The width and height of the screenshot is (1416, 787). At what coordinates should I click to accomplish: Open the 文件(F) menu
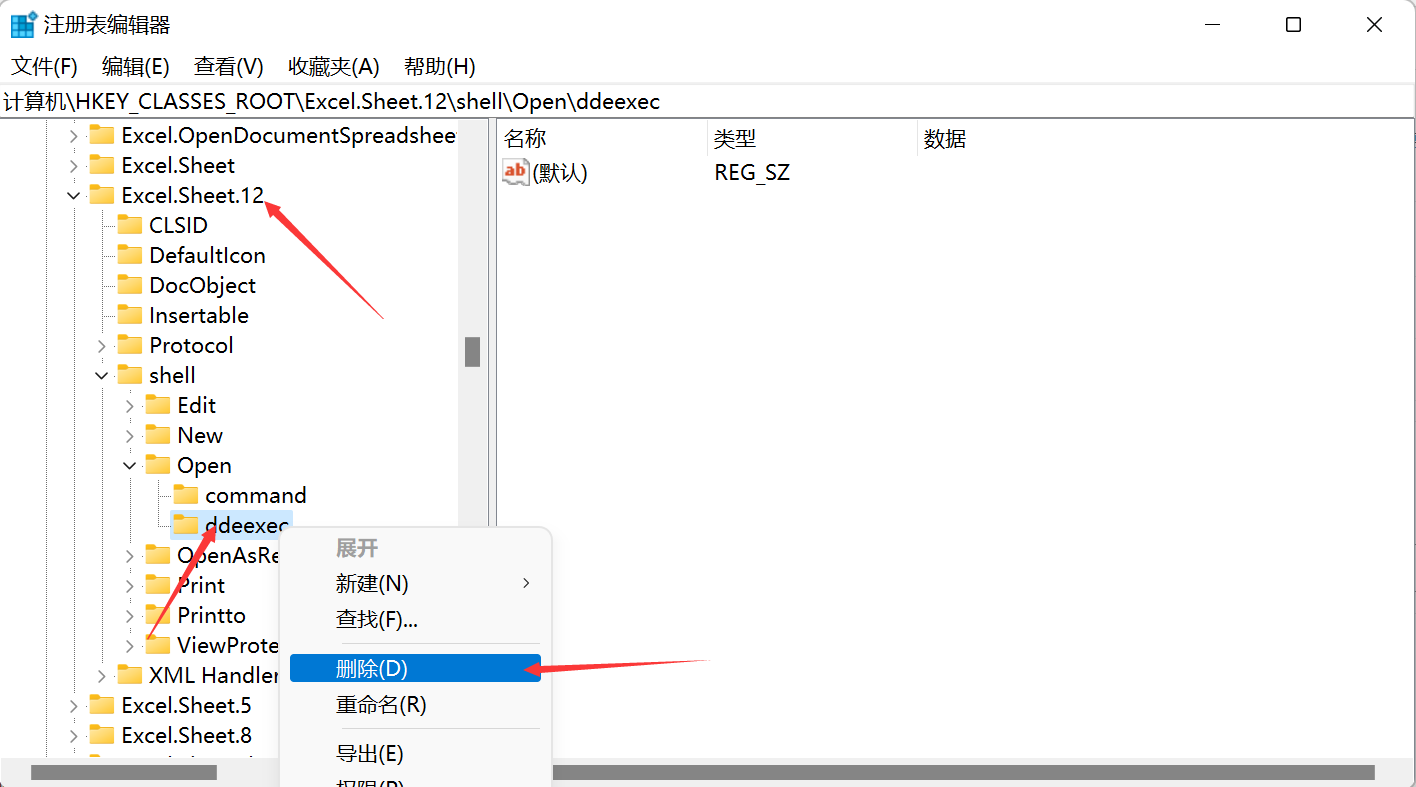[44, 67]
